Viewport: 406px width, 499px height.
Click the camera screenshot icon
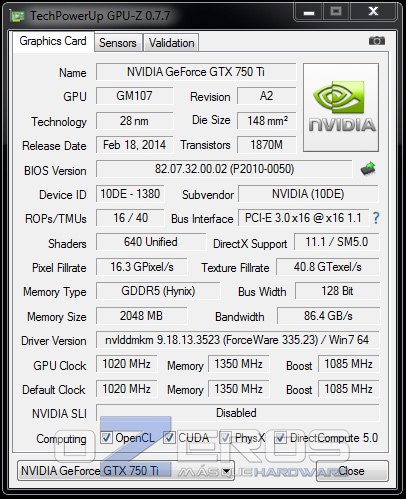point(377,41)
